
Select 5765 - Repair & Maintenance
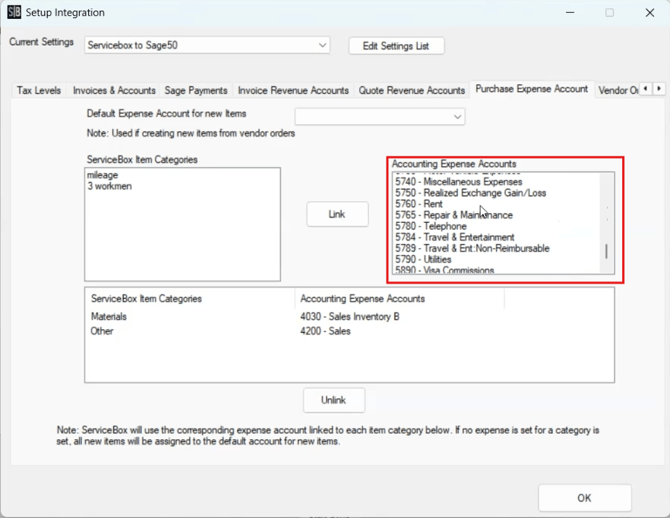(x=454, y=215)
